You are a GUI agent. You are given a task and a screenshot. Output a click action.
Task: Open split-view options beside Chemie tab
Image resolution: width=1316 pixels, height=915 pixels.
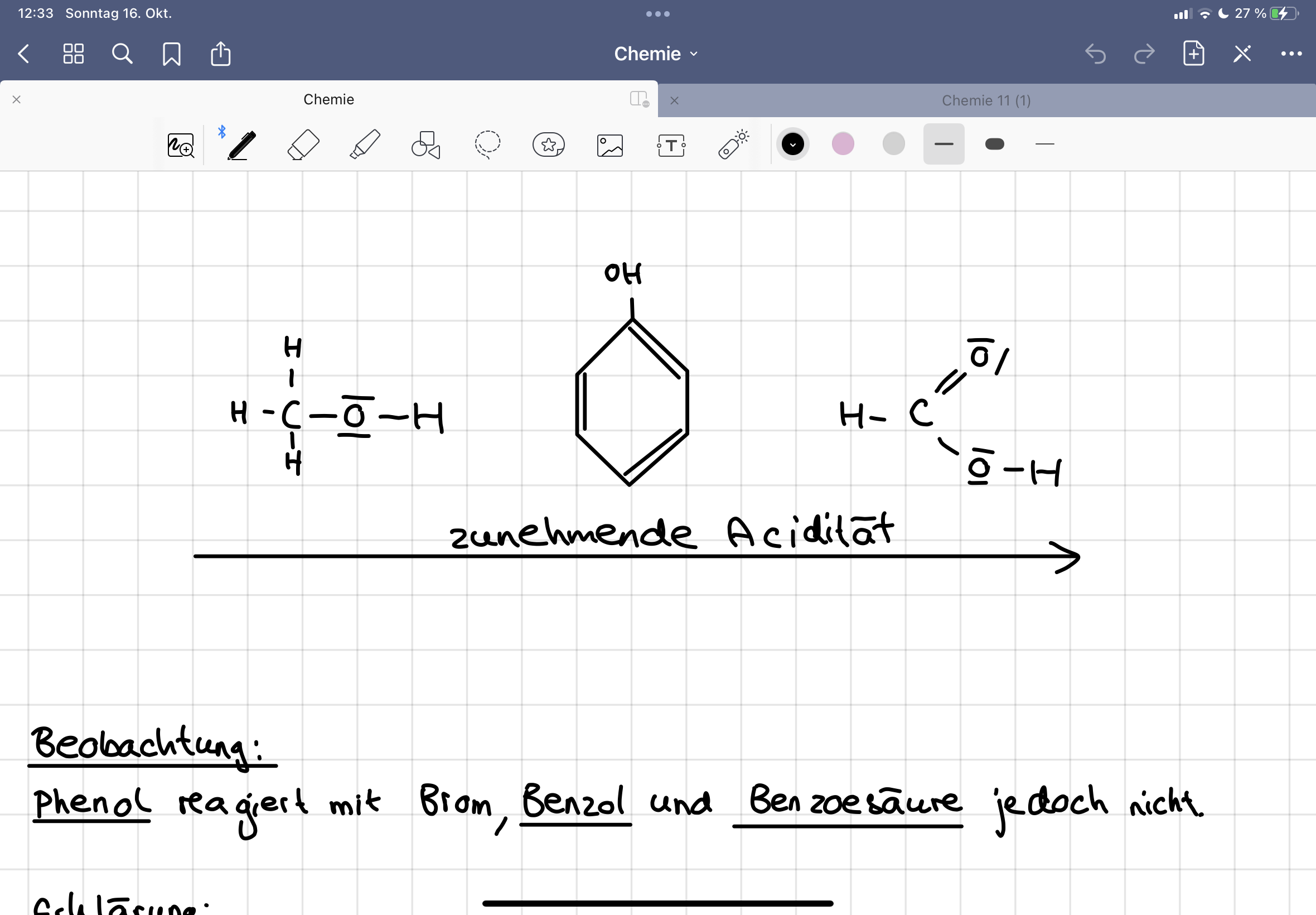coord(638,99)
